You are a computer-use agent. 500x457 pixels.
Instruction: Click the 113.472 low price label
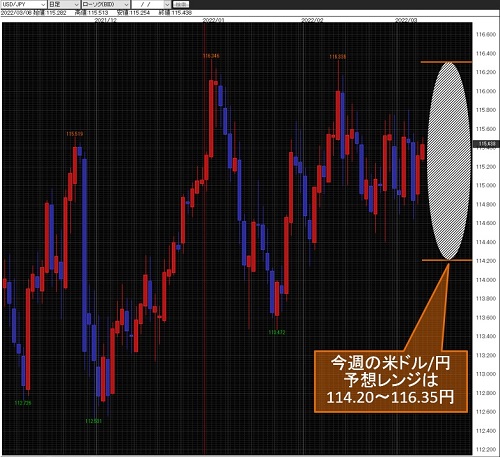(277, 332)
